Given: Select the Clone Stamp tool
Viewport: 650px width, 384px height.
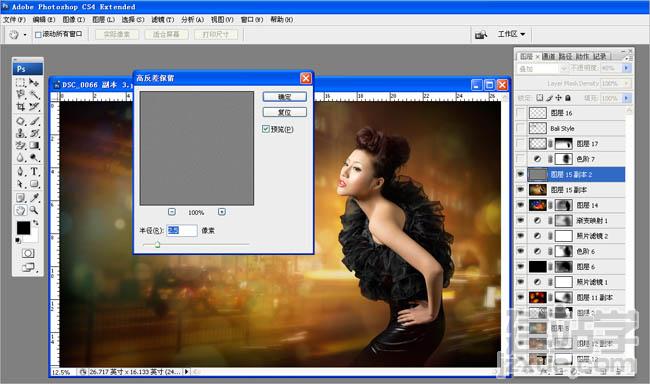Looking at the screenshot, I should tap(20, 133).
